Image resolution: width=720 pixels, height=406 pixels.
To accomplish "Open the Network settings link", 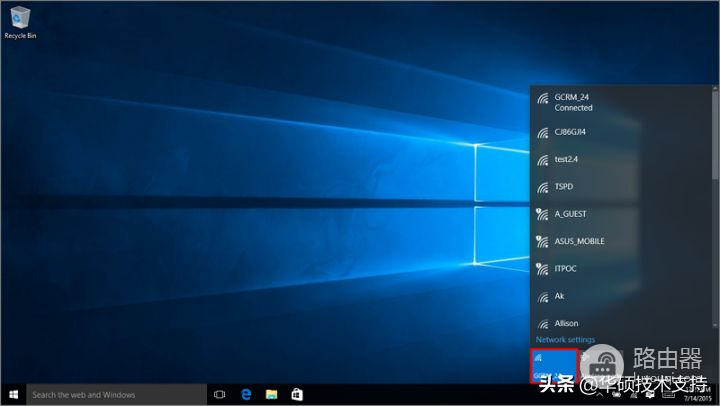I will [x=565, y=340].
